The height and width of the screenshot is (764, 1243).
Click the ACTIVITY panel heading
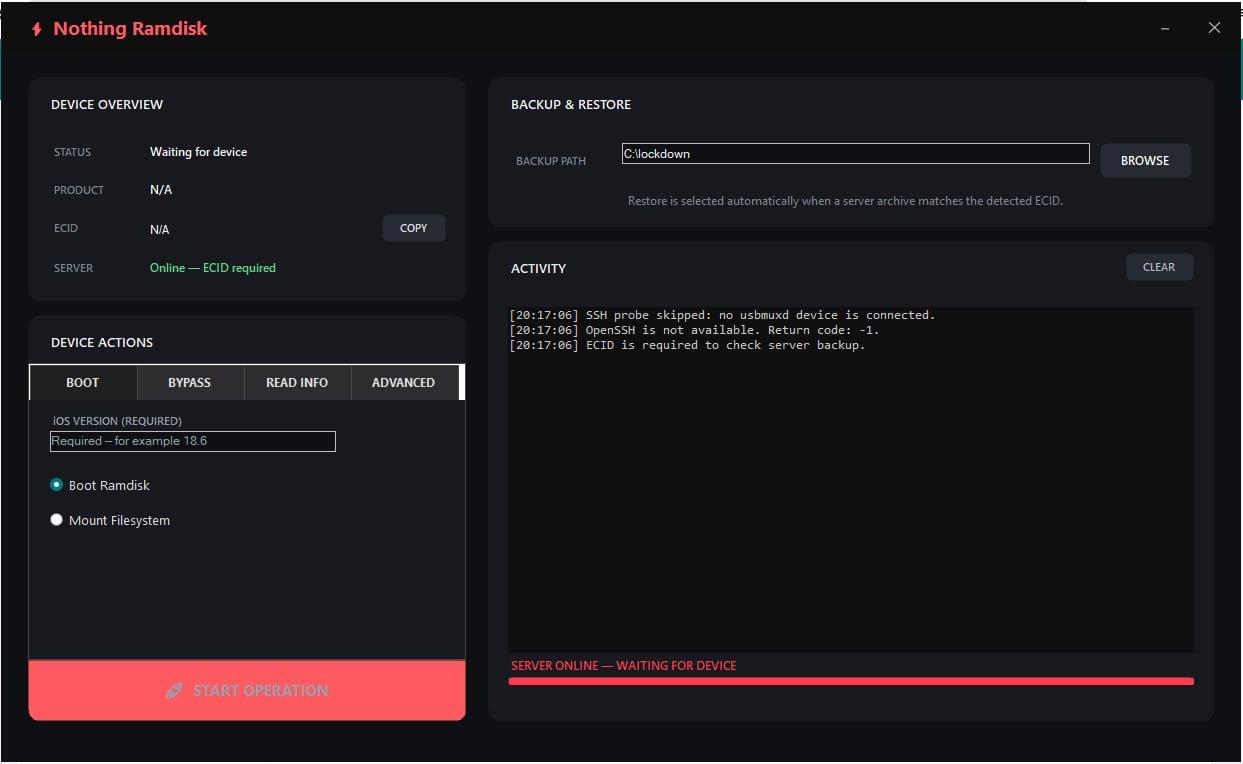click(x=538, y=268)
